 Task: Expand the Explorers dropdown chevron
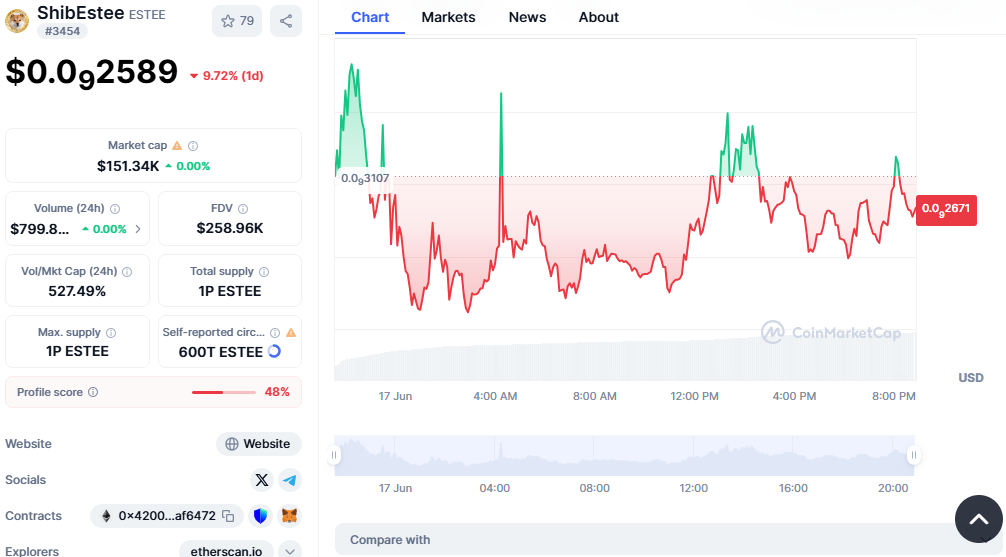point(290,551)
